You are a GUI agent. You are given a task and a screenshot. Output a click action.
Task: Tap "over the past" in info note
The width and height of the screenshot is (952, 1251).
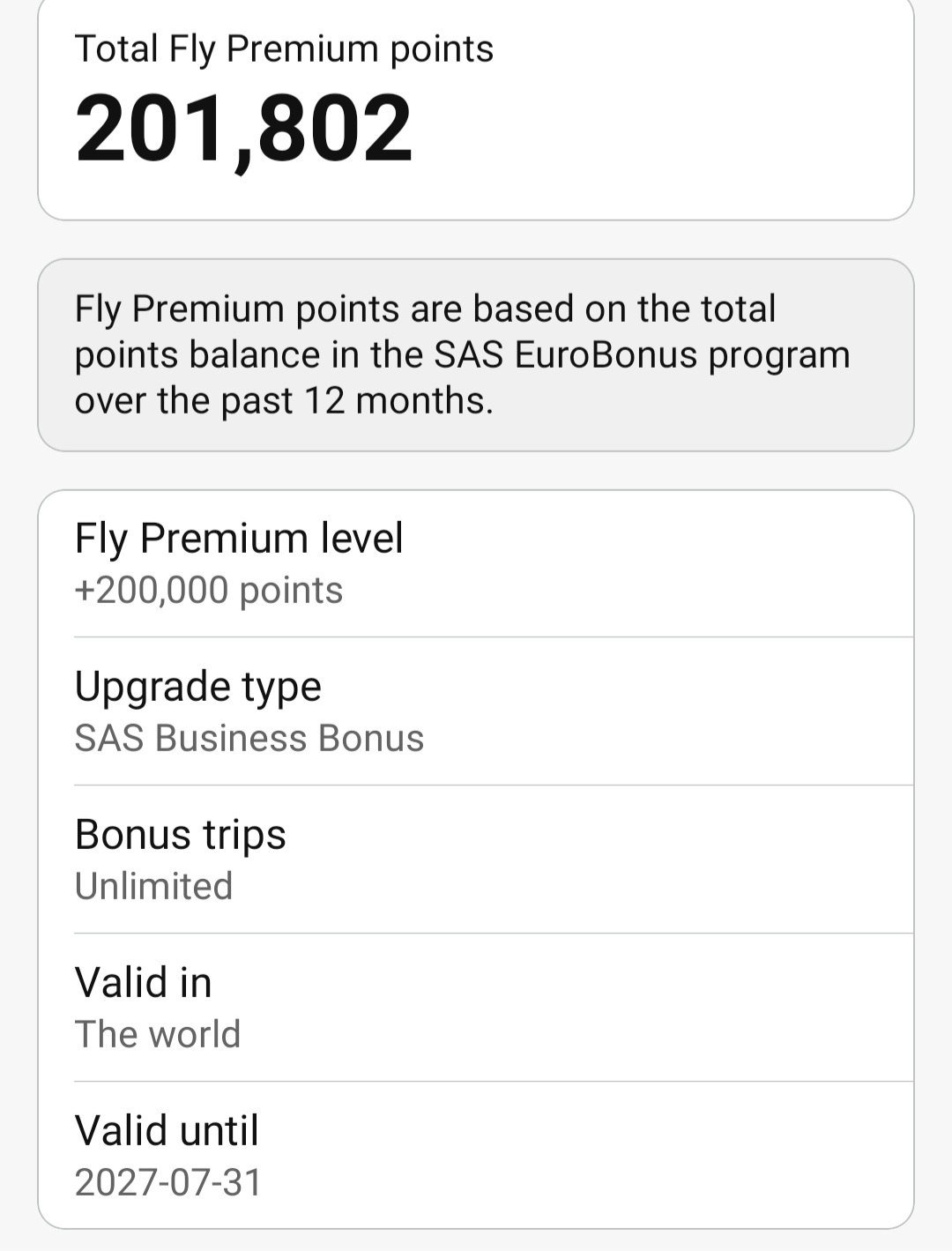(x=183, y=402)
